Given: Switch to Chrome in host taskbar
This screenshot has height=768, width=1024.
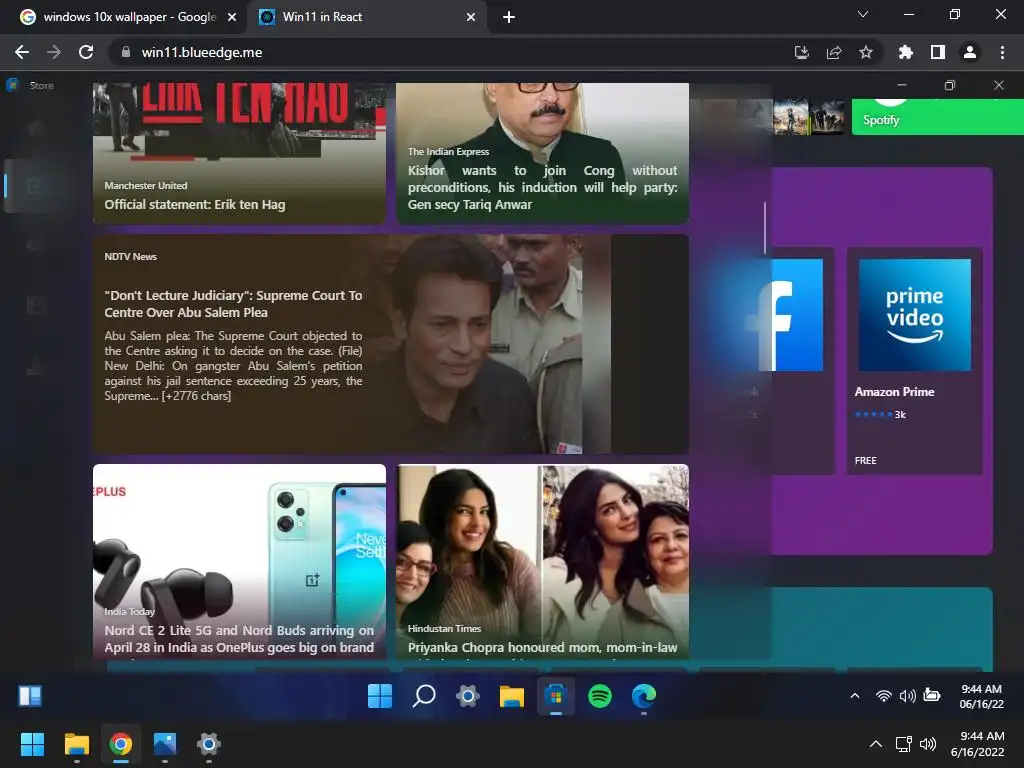Looking at the screenshot, I should 120,744.
